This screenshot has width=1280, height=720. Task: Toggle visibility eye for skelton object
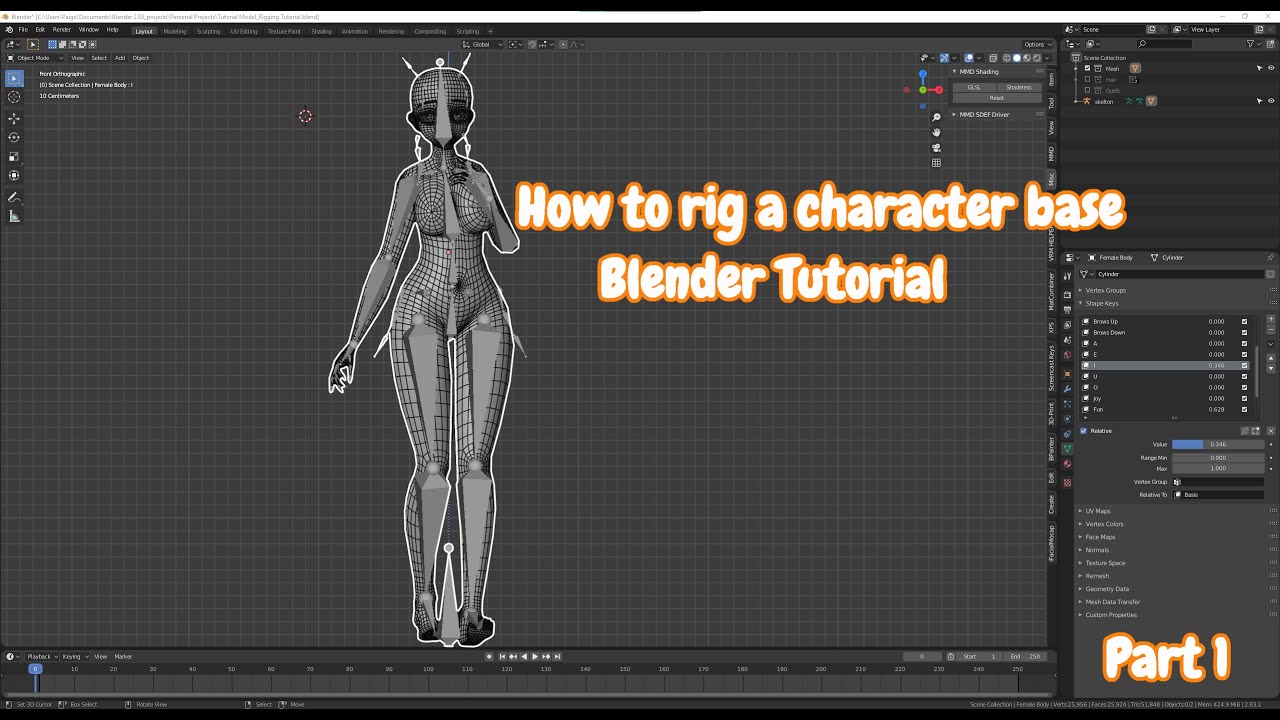[x=1271, y=101]
